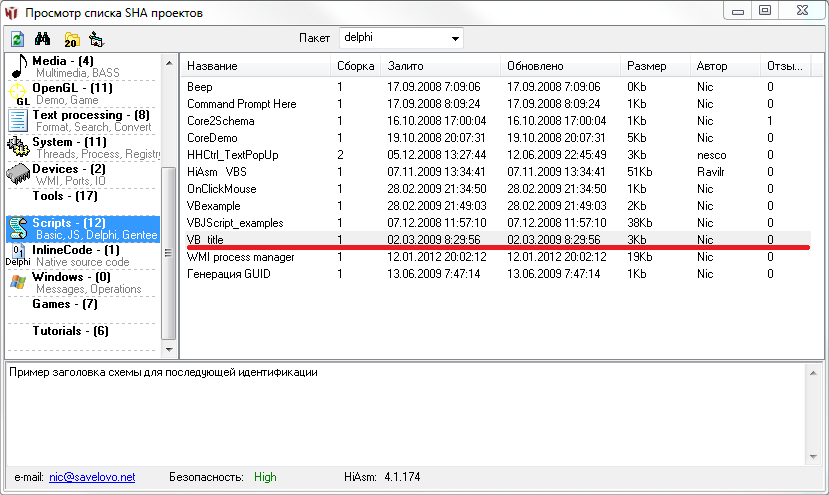Open the Пакет delphi dropdown
This screenshot has width=829, height=495.
point(456,38)
